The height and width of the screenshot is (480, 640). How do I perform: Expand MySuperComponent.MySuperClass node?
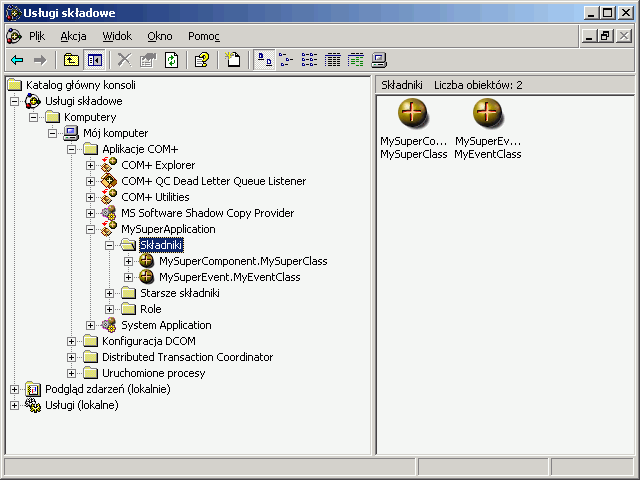[x=129, y=261]
